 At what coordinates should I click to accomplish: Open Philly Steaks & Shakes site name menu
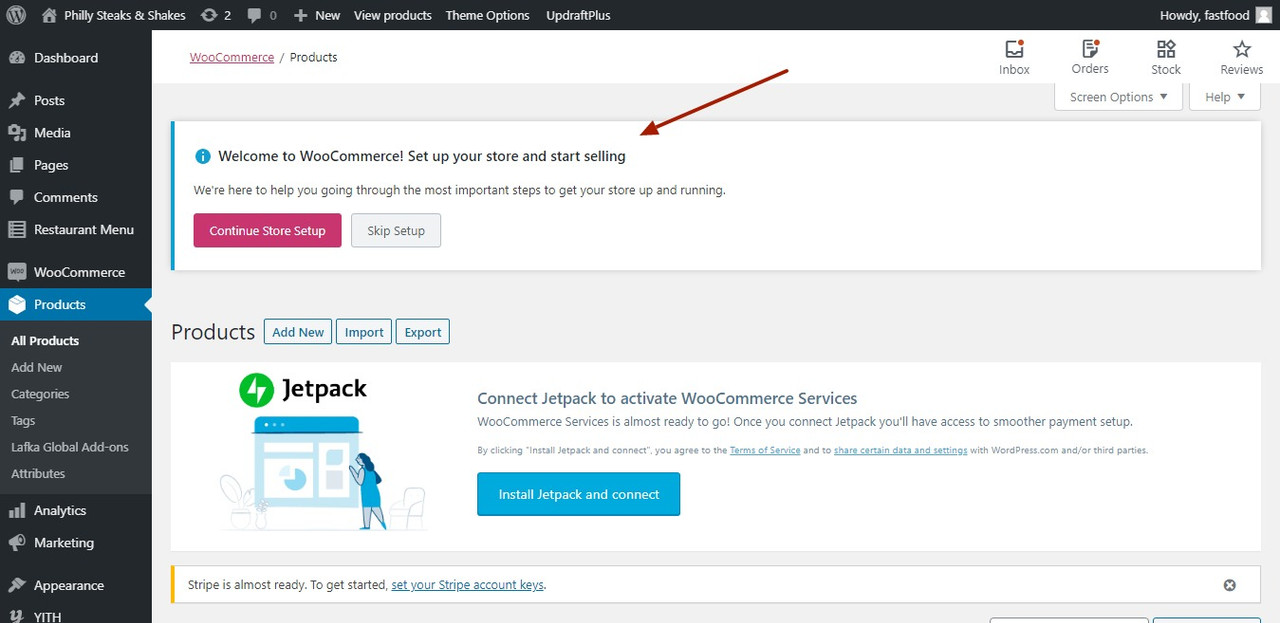[124, 15]
